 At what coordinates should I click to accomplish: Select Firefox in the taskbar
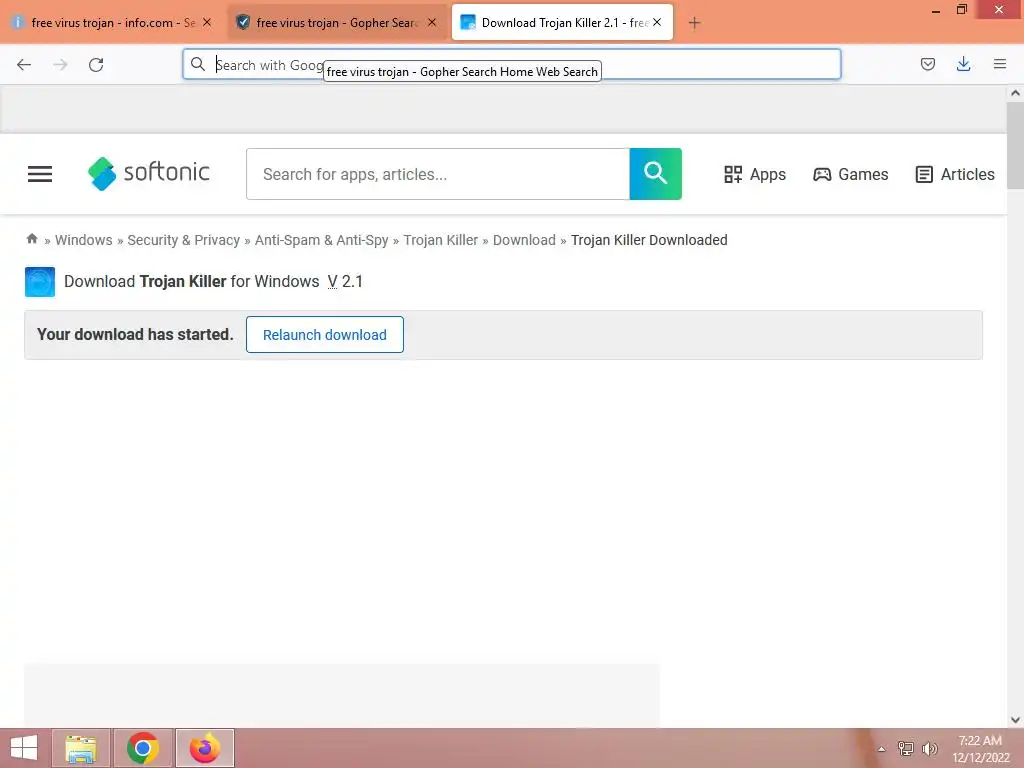(205, 748)
